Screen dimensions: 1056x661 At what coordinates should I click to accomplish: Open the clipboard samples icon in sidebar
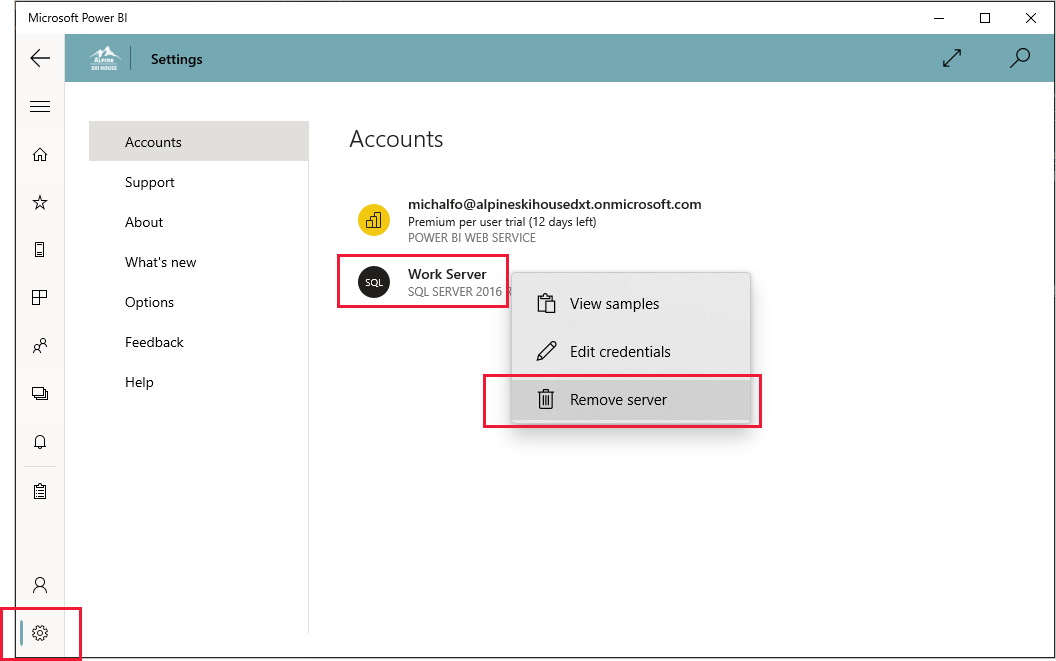click(x=40, y=491)
